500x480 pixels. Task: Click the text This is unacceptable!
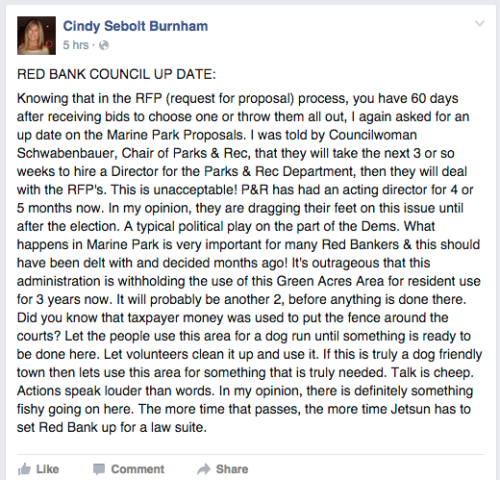pyautogui.click(x=174, y=190)
